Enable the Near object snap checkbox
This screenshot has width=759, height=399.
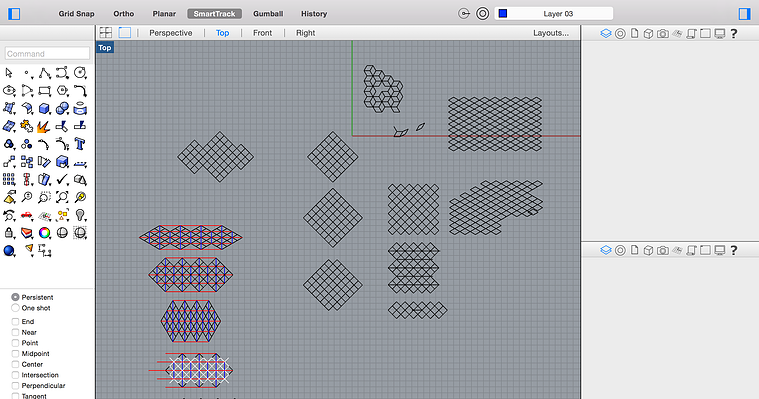click(x=15, y=332)
